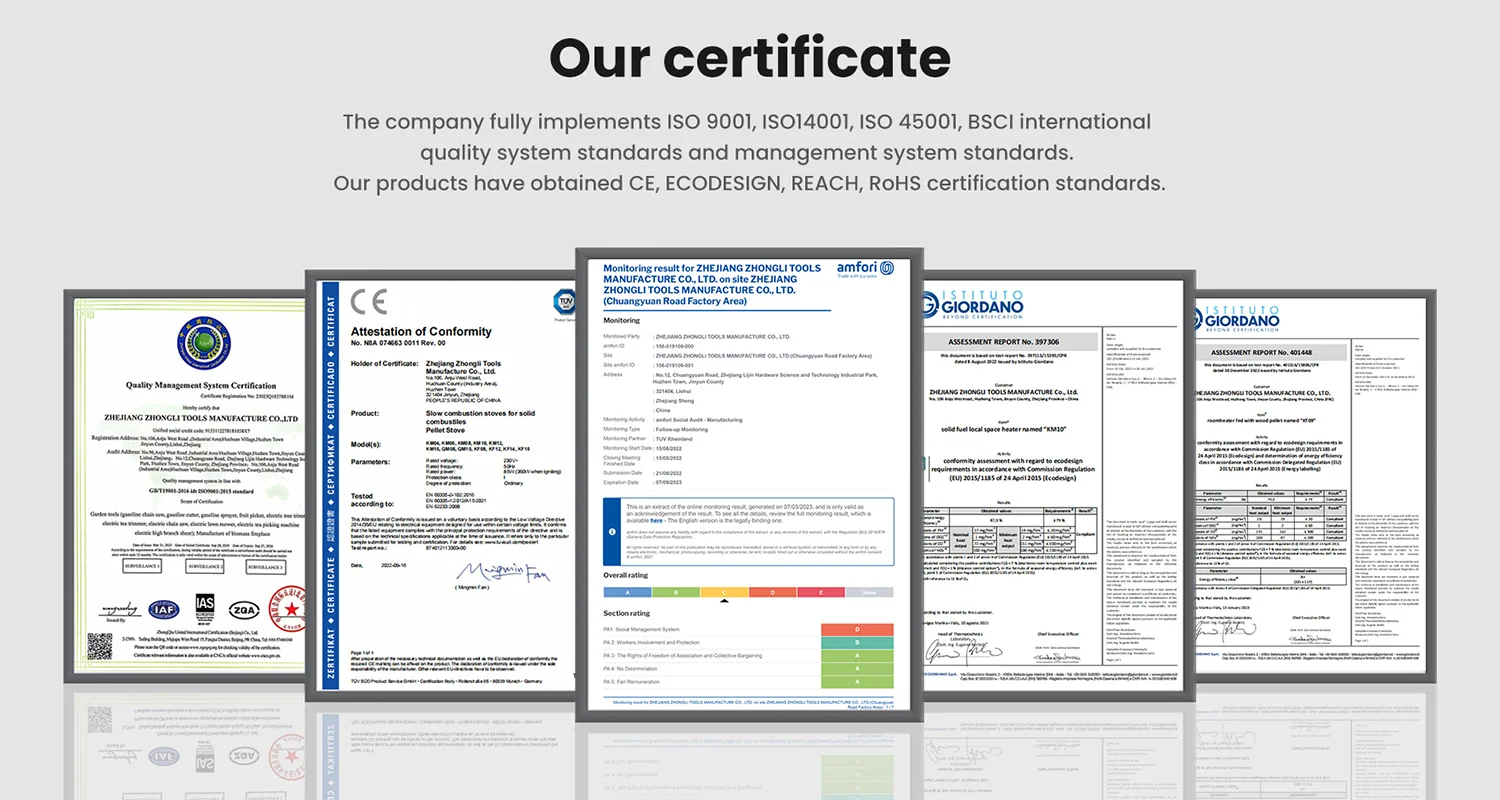Click the Mingmin Fan signature

click(x=490, y=571)
